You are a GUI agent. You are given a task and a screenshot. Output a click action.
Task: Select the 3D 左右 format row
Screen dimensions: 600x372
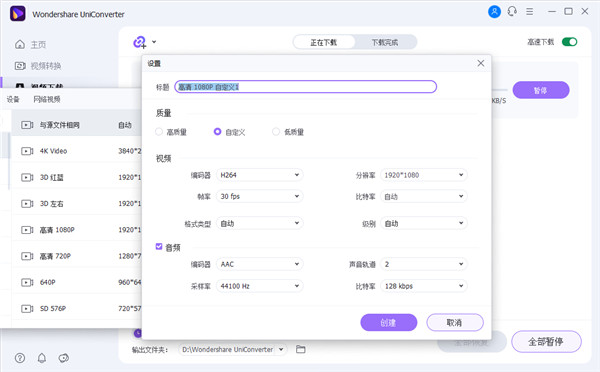pos(77,203)
